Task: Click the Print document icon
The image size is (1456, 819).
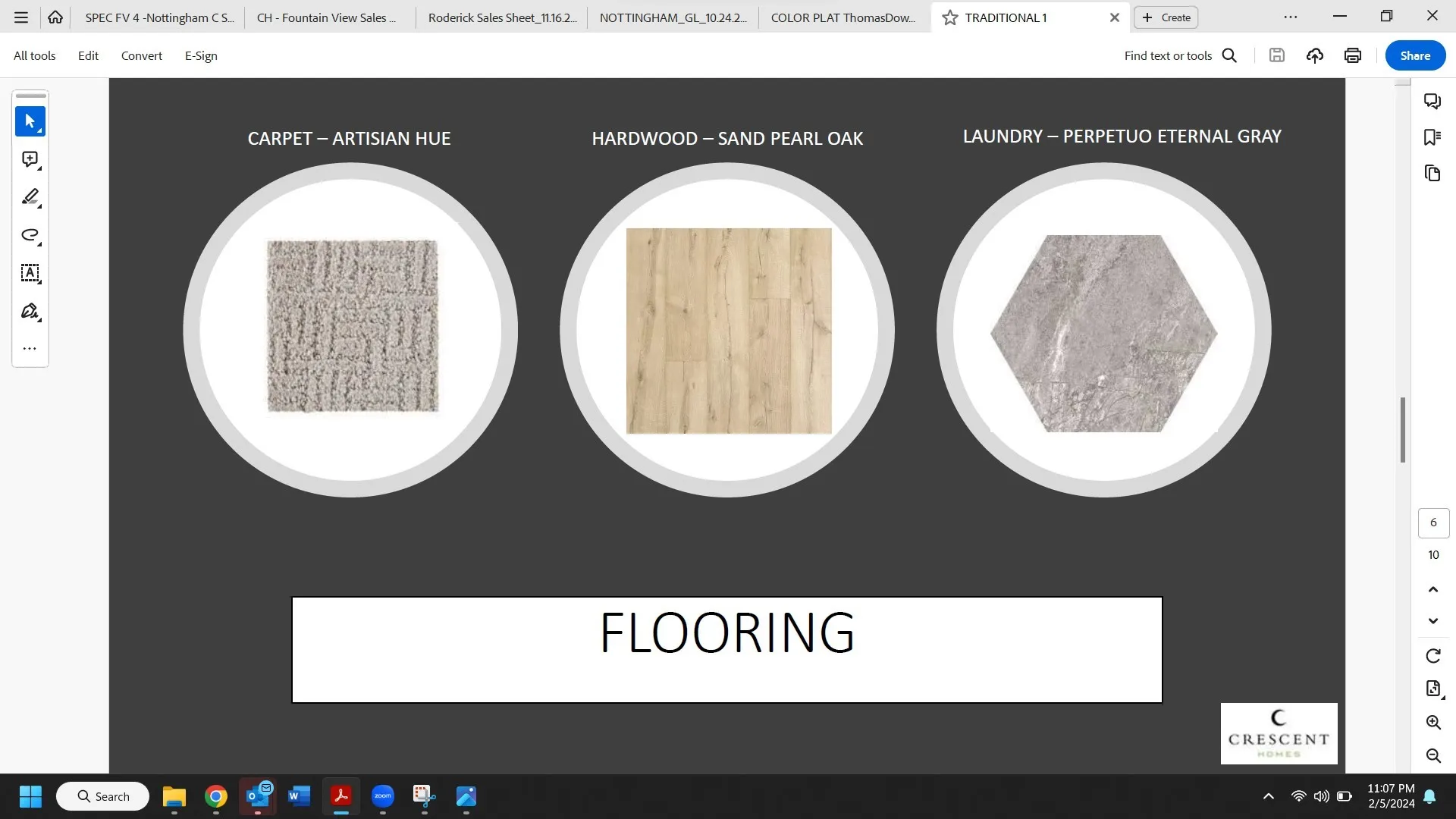Action: [1352, 55]
